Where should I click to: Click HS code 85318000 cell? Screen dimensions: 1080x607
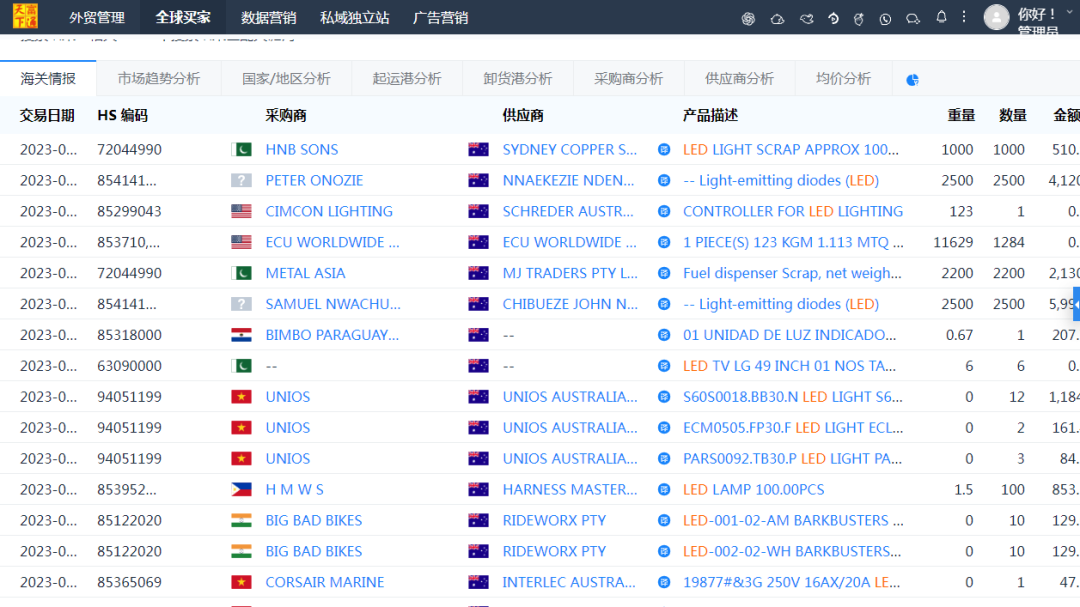[x=129, y=335]
